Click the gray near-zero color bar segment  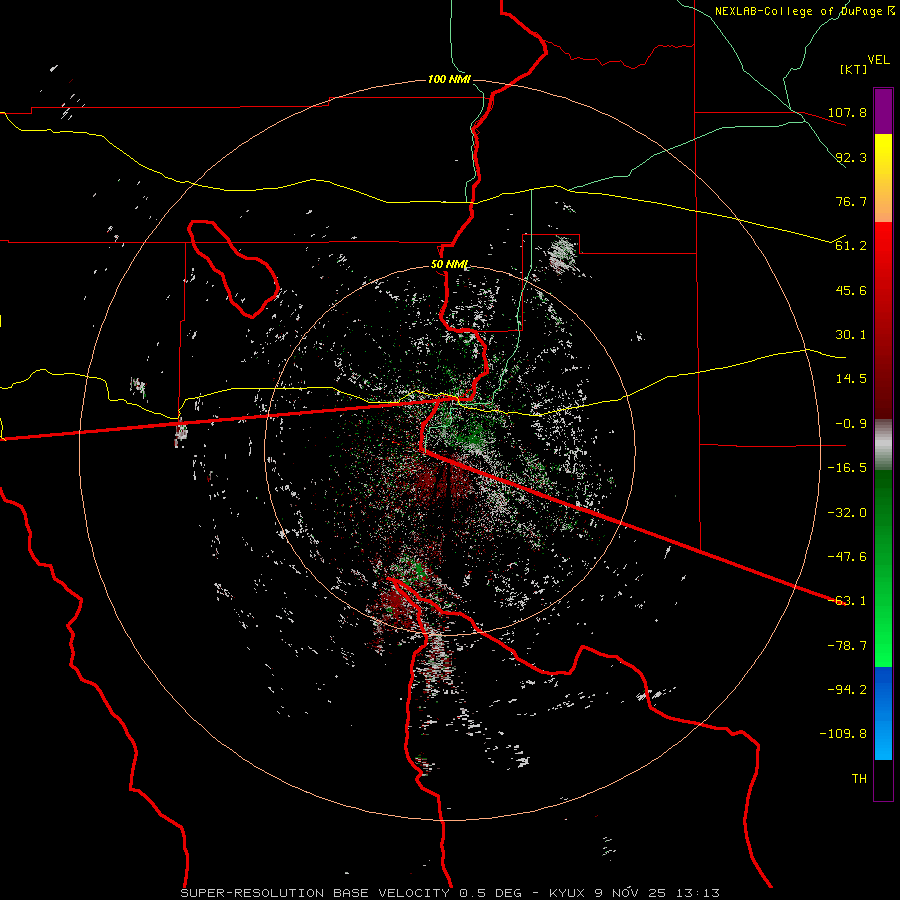coord(883,445)
